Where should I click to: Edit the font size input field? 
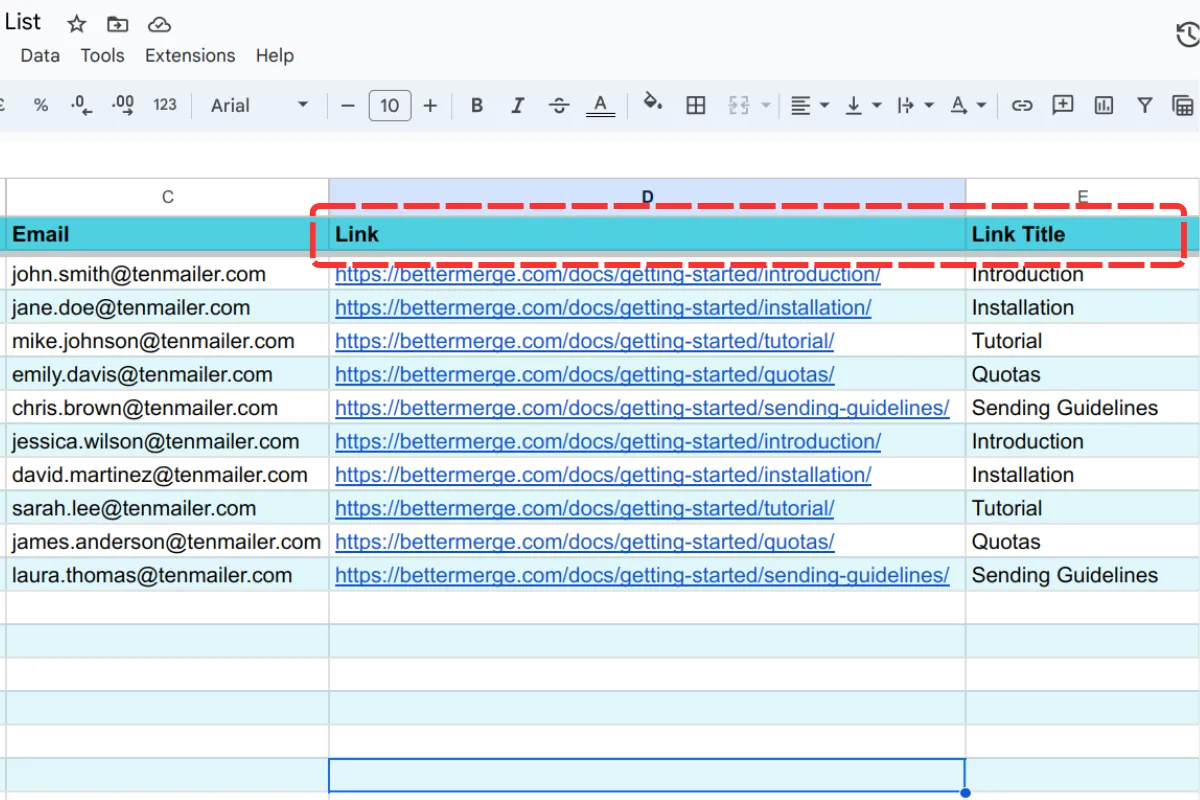click(389, 105)
